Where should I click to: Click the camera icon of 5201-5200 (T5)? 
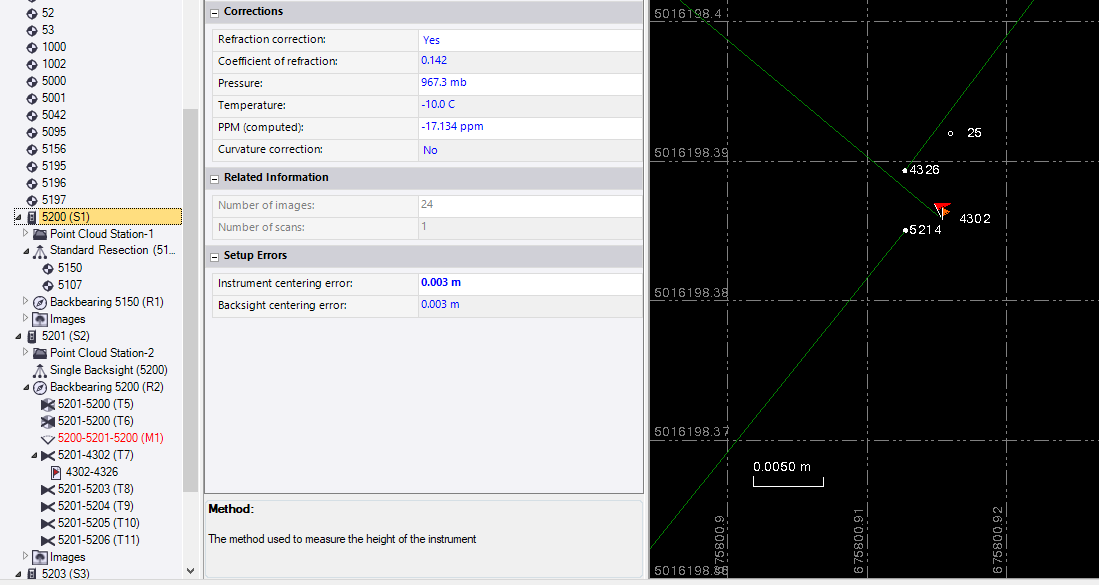(48, 404)
